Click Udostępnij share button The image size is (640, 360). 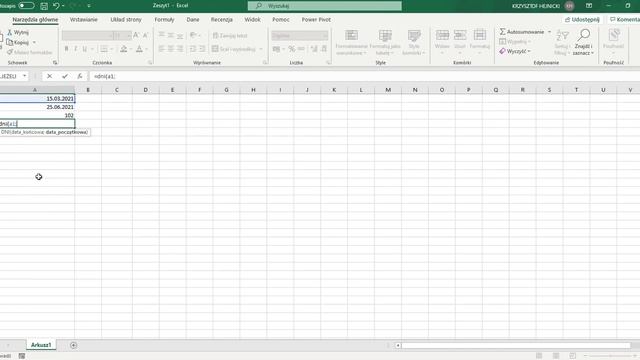click(x=582, y=20)
